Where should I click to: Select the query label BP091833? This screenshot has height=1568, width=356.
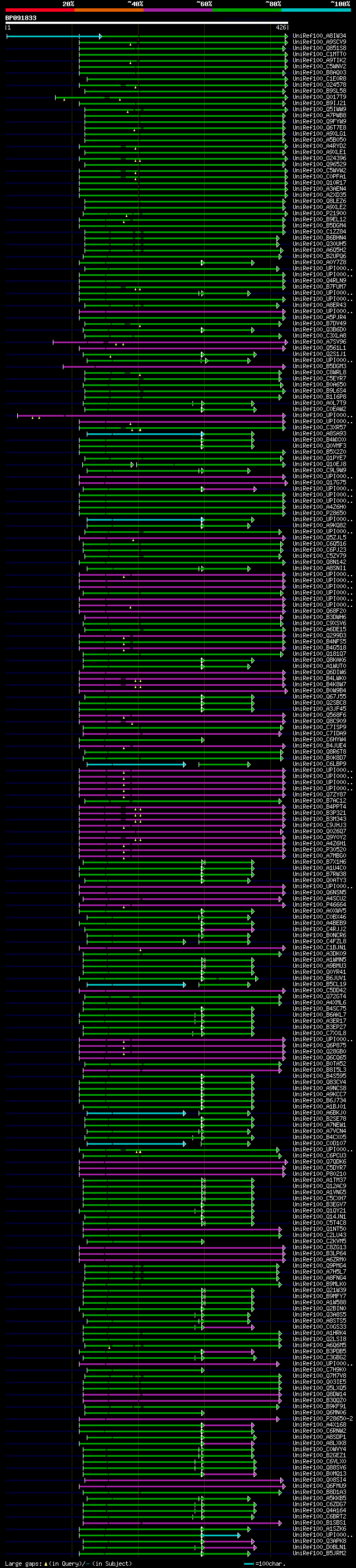coord(21,18)
